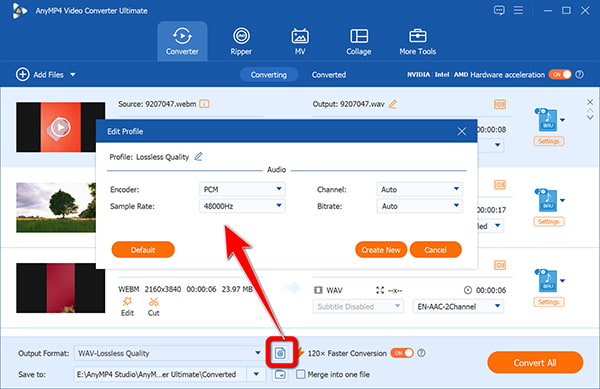Image resolution: width=600 pixels, height=389 pixels.
Task: Open the Faster Conversion help icon
Action: [421, 353]
